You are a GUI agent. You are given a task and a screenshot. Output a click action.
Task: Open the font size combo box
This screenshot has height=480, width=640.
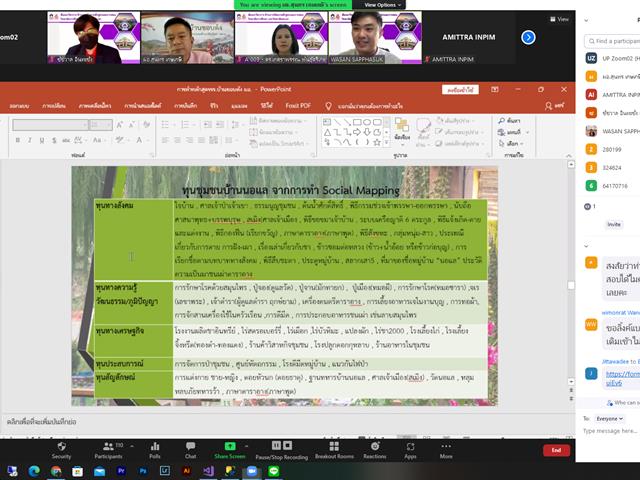click(x=101, y=124)
